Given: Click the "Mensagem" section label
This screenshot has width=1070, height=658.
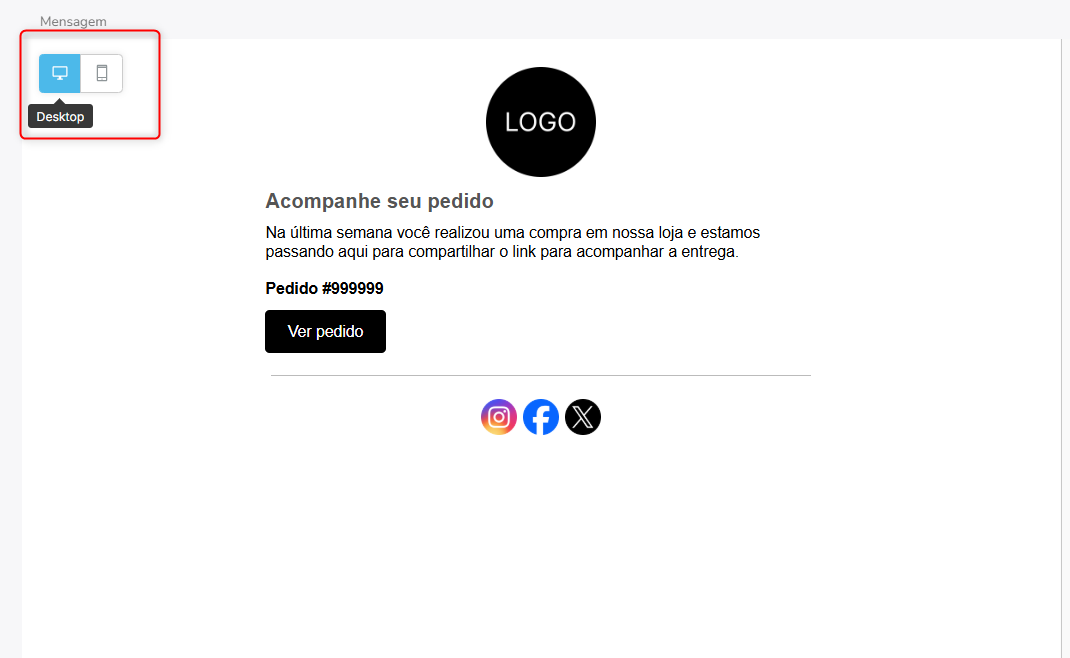Looking at the screenshot, I should 73,21.
